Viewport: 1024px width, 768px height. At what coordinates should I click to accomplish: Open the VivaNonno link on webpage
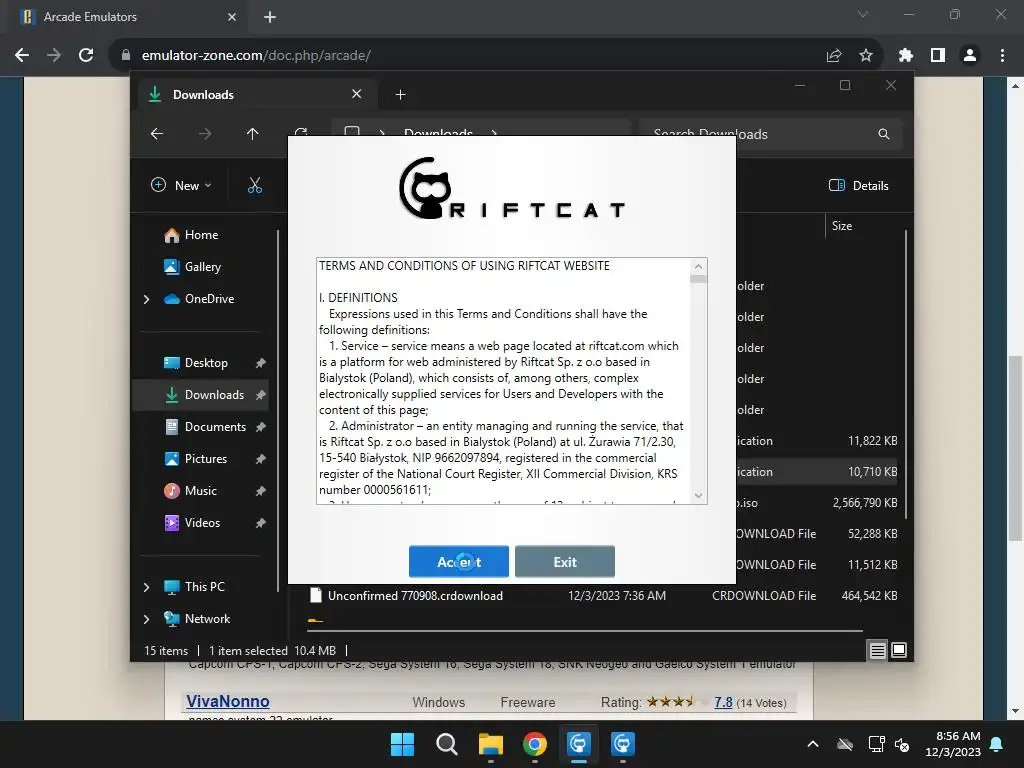pyautogui.click(x=227, y=701)
